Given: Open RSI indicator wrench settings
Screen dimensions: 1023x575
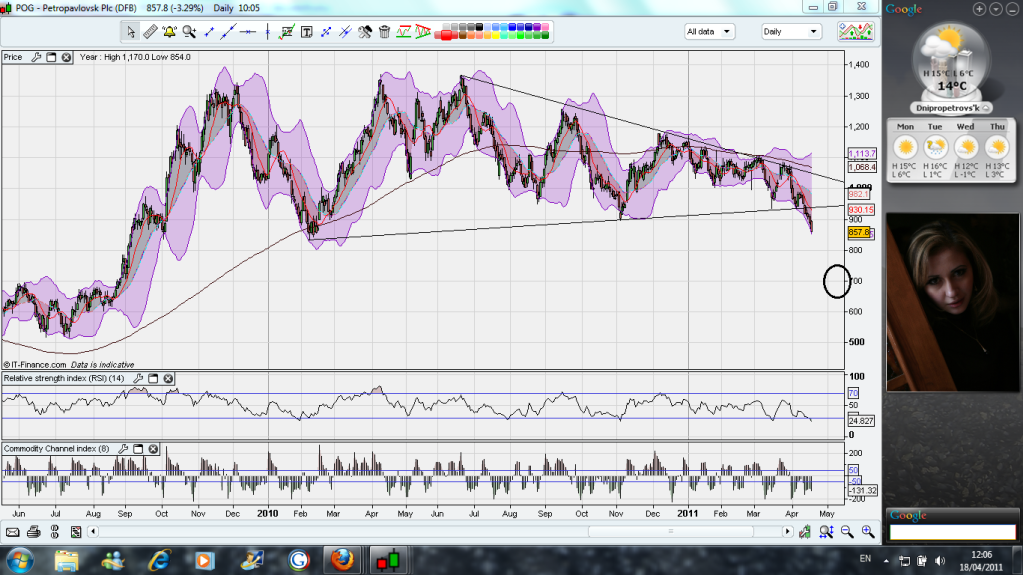Looking at the screenshot, I should 138,379.
